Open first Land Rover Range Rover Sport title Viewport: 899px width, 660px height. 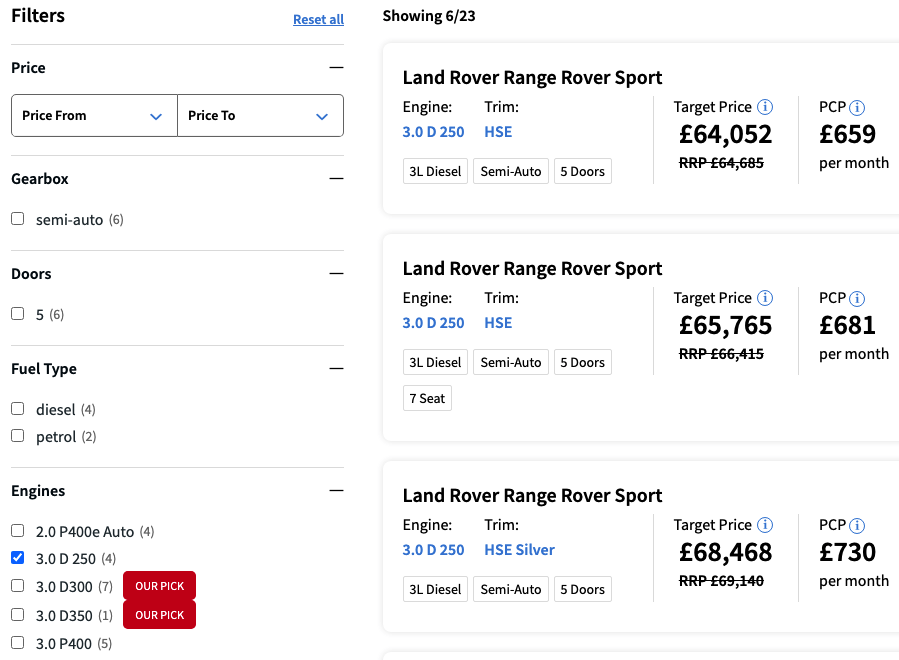532,77
